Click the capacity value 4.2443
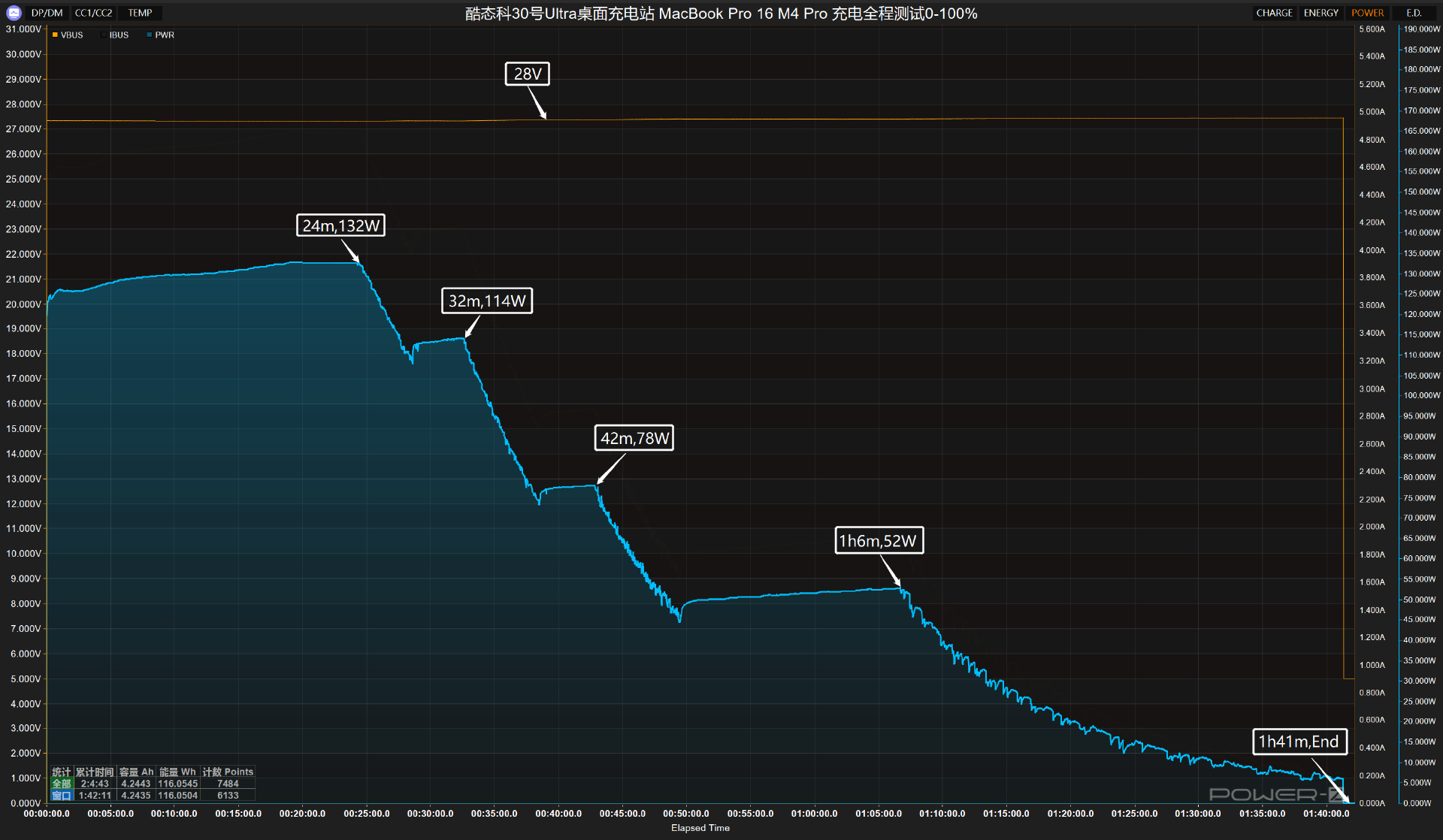Image resolution: width=1443 pixels, height=840 pixels. point(136,784)
